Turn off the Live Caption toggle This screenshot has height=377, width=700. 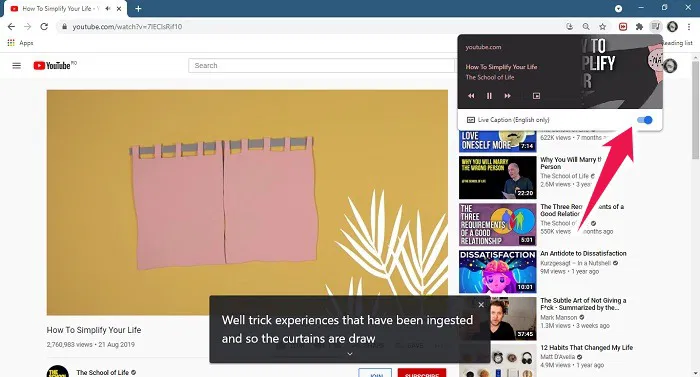(645, 120)
